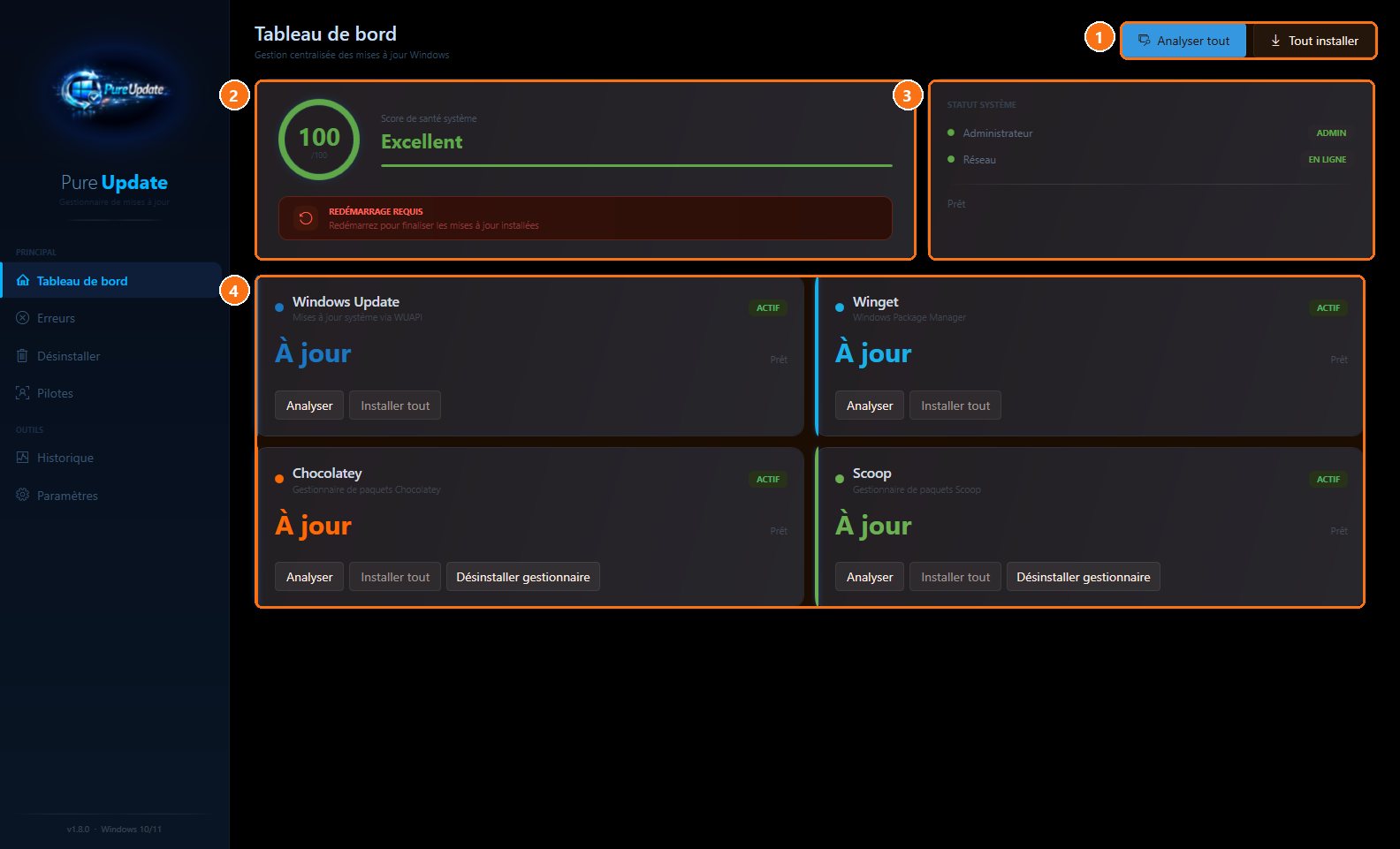Viewport: 1400px width, 849px height.
Task: Click Installer tout on the Winget card
Action: [x=955, y=406]
